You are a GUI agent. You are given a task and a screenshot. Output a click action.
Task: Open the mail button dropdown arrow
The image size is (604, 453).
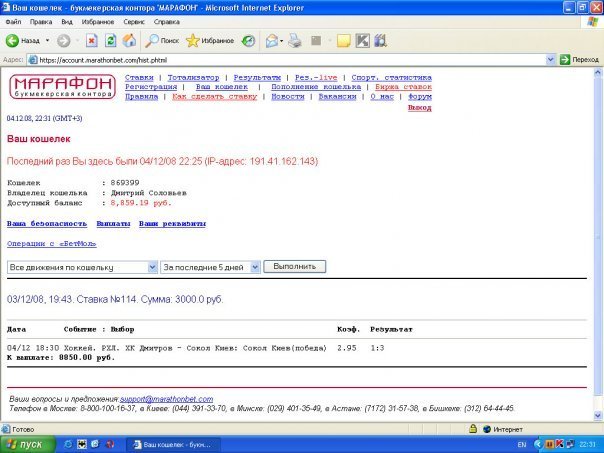pyautogui.click(x=282, y=40)
